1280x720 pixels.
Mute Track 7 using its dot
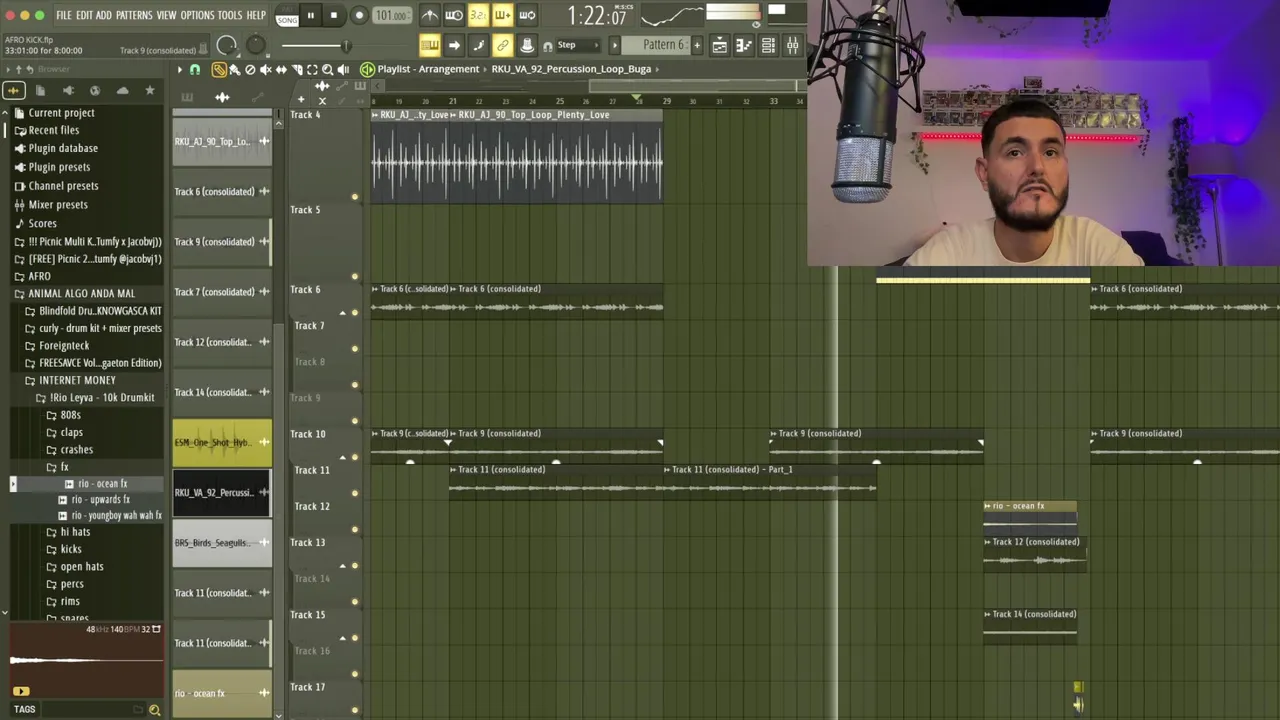point(354,349)
